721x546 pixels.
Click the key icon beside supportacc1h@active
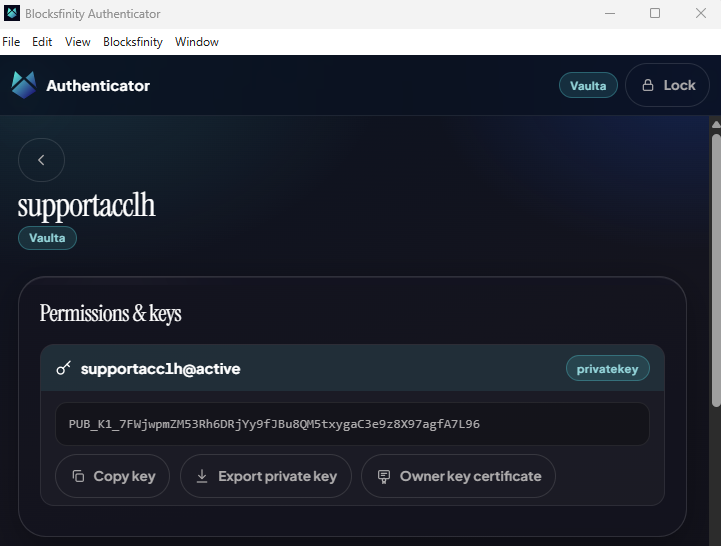[x=63, y=368]
